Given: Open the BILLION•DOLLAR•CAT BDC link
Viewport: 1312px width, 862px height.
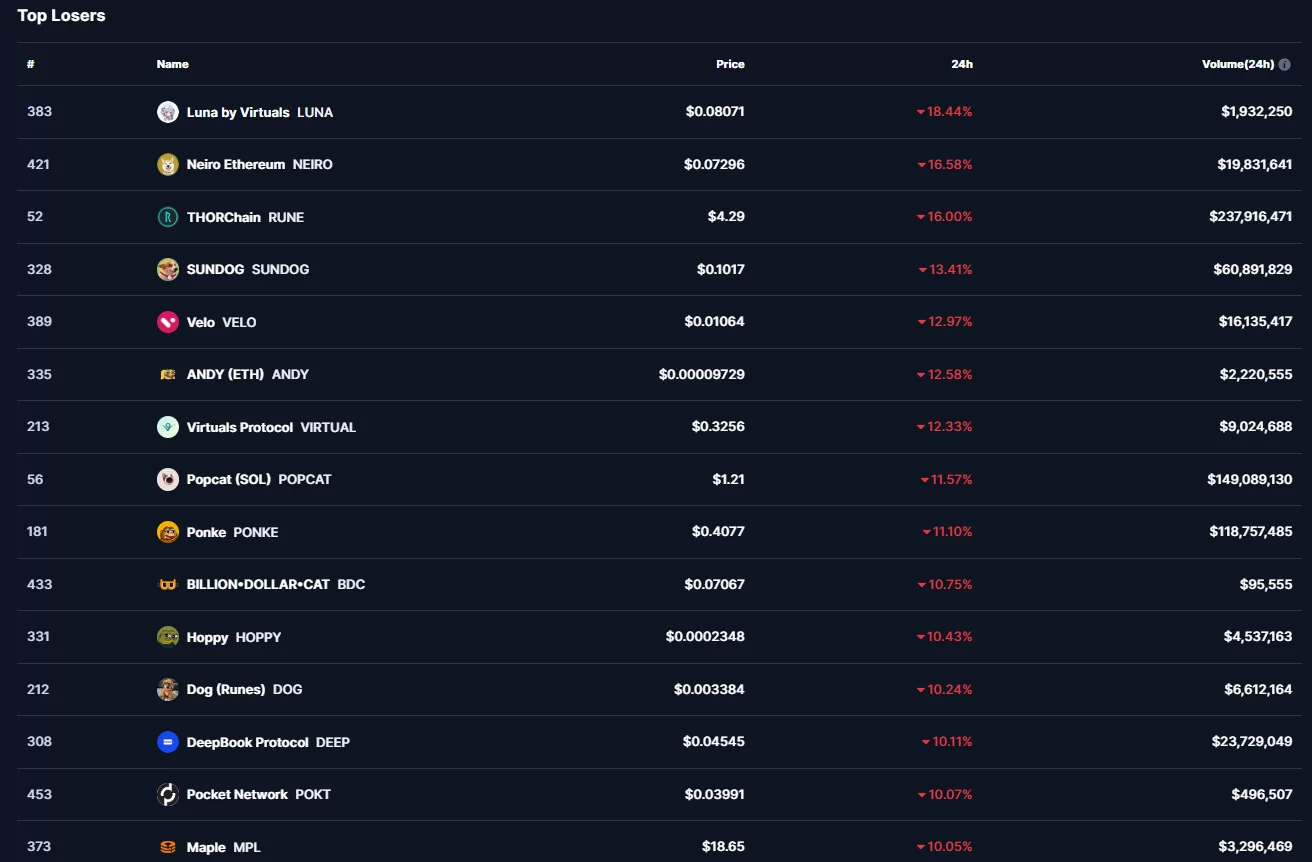Looking at the screenshot, I should (275, 584).
